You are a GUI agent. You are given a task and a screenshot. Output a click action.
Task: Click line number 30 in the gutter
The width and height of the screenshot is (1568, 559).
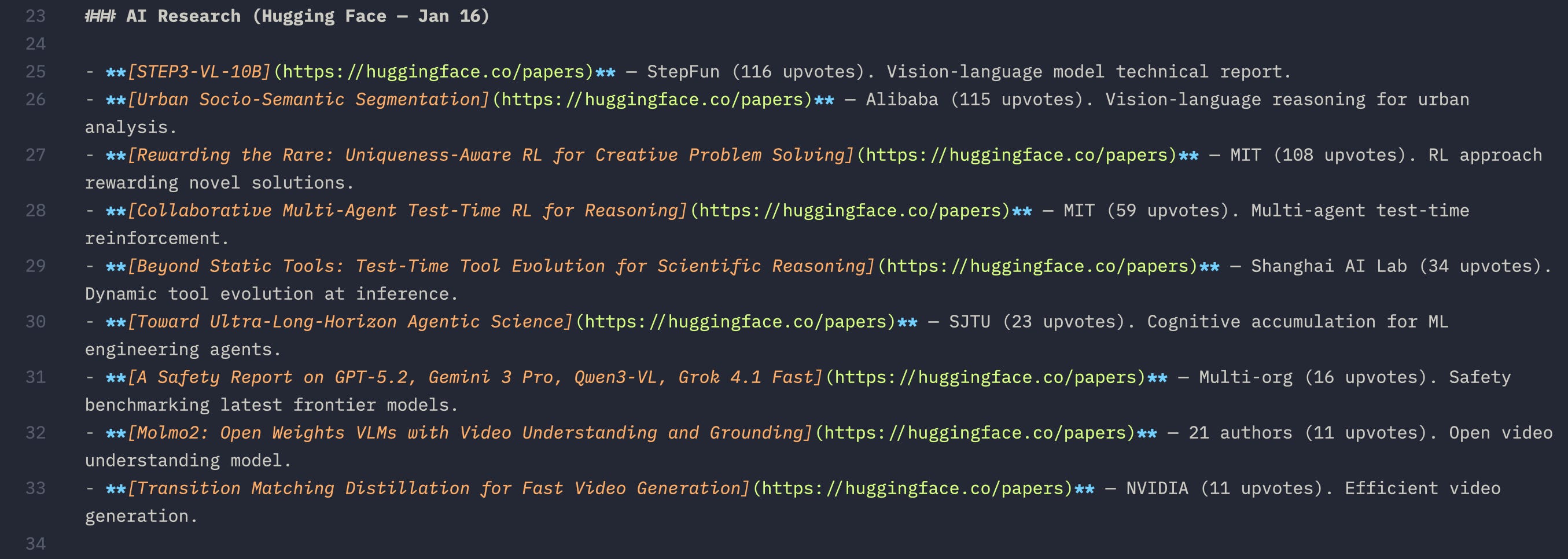(x=35, y=322)
